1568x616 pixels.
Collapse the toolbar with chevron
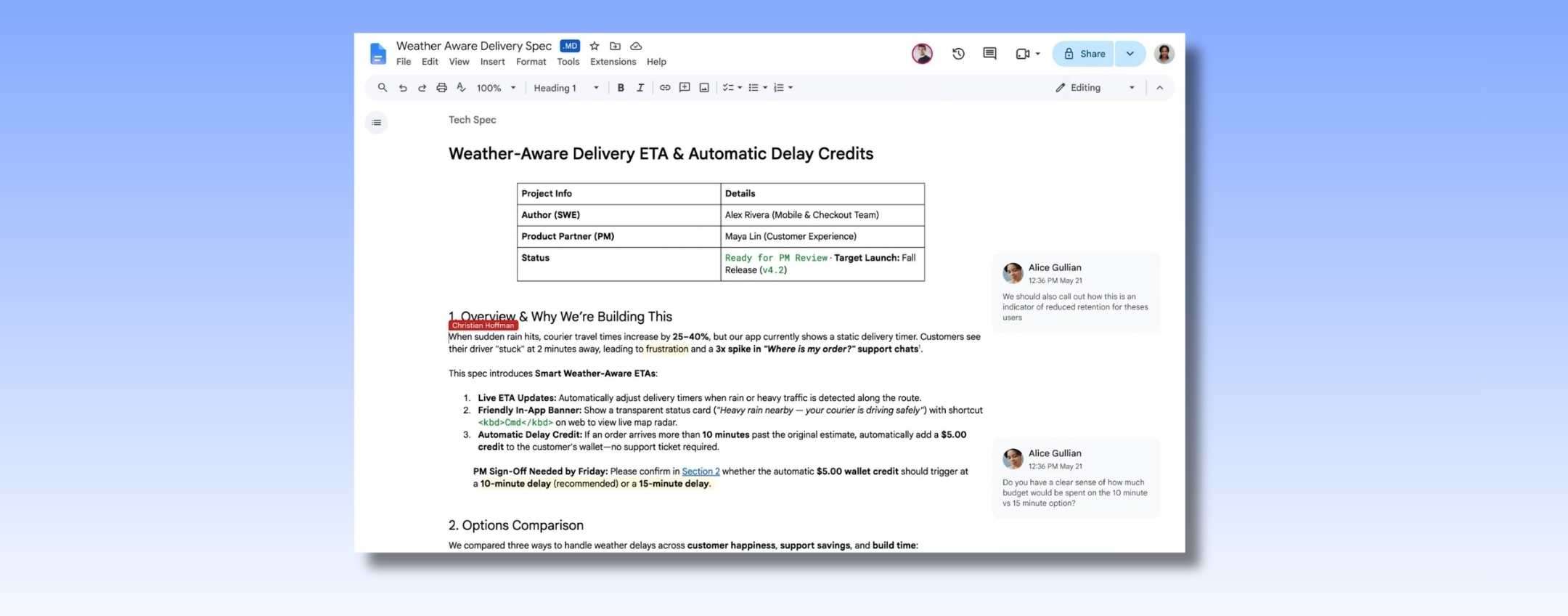tap(1159, 88)
